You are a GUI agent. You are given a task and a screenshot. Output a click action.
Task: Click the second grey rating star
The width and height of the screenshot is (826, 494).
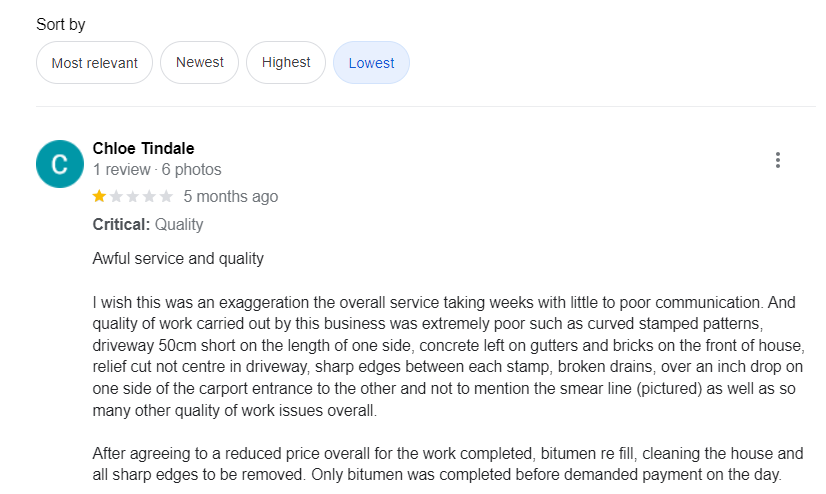point(116,196)
